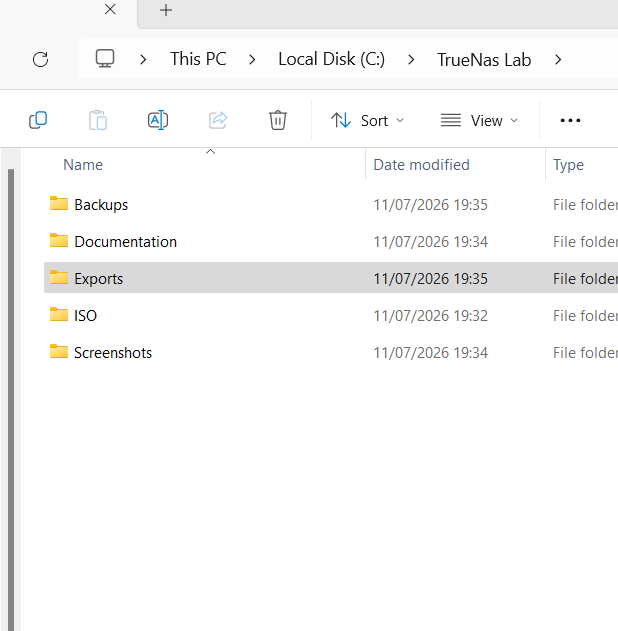This screenshot has width=618, height=631.
Task: Expand chevron after TrueNas Lab breadcrumb
Action: pos(558,60)
